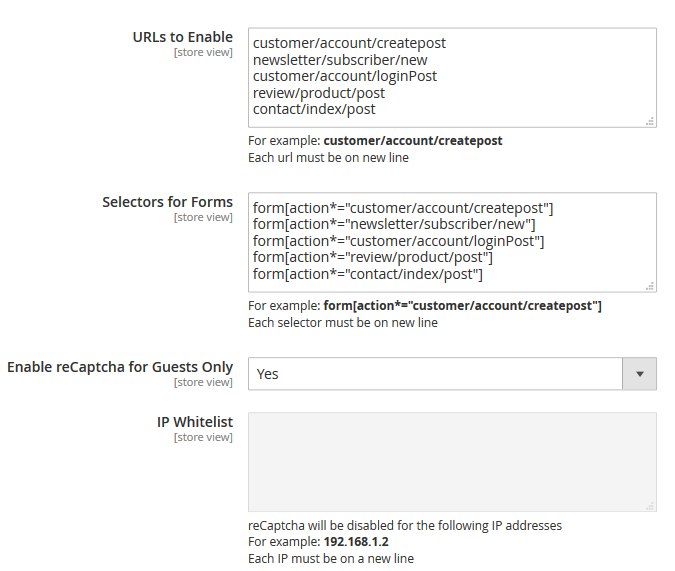The width and height of the screenshot is (675, 571).
Task: Click the form[action*="review/product/post"] selector line
Action: [x=373, y=258]
